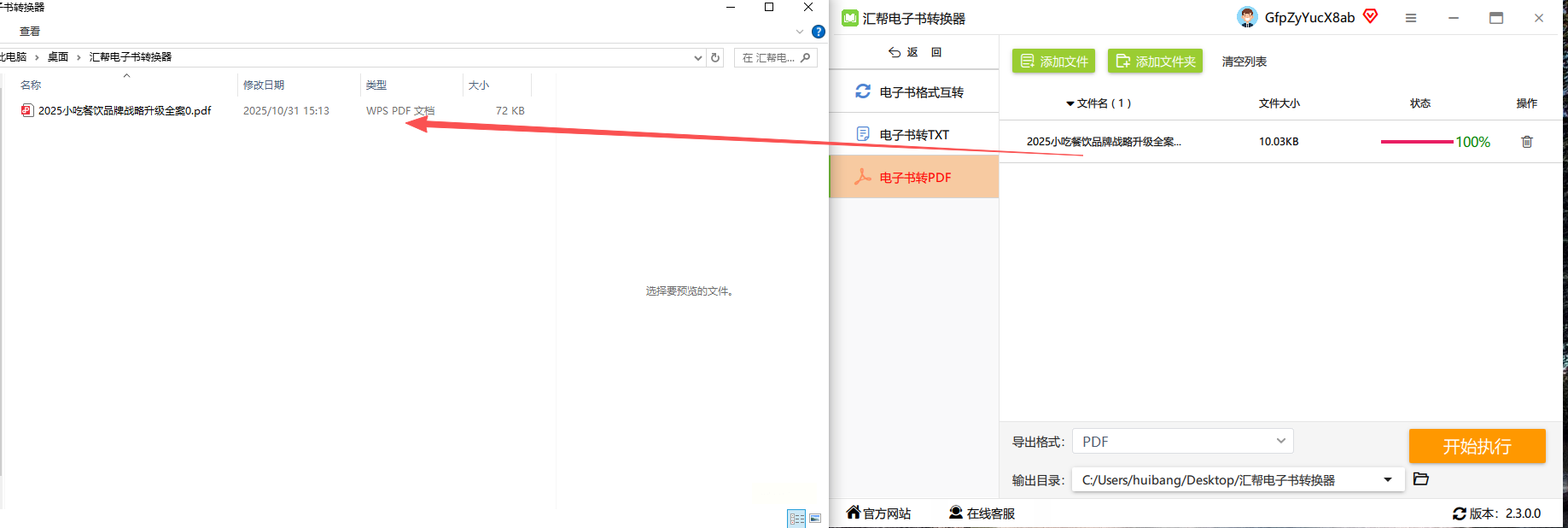Viewport: 1568px width, 528px height.
Task: Switch Explorer to large icons view
Action: click(815, 519)
